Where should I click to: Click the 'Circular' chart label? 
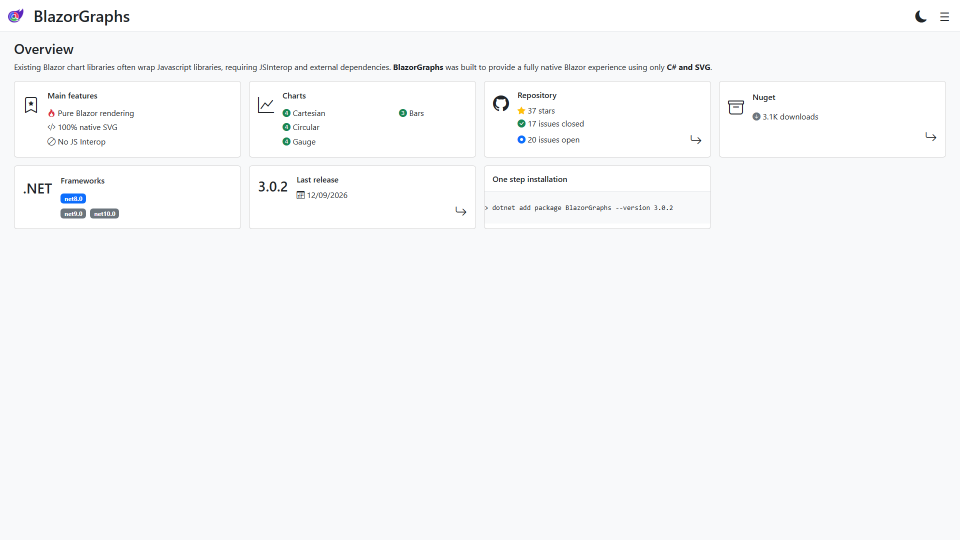[x=306, y=127]
